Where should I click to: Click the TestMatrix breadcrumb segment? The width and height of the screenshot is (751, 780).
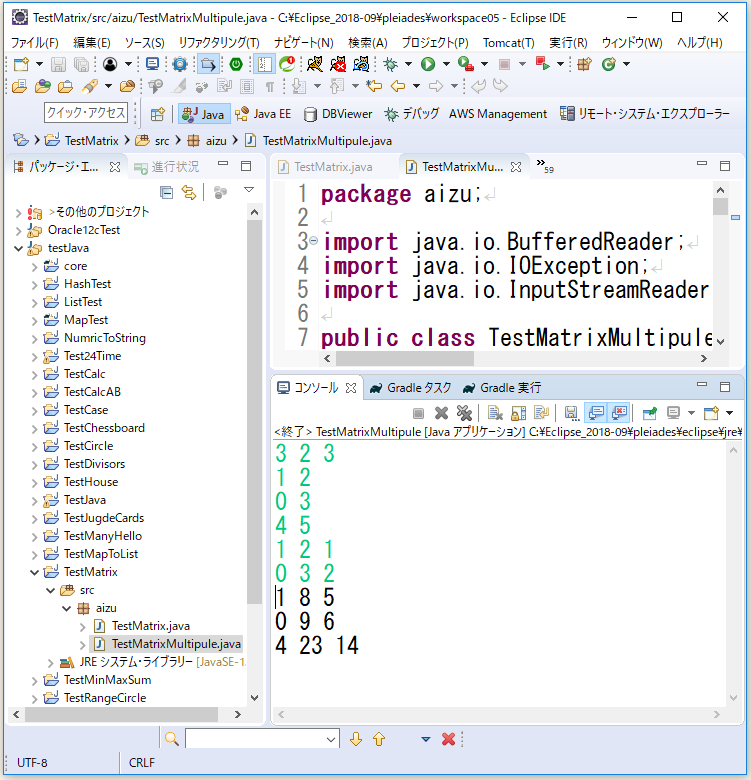point(82,141)
